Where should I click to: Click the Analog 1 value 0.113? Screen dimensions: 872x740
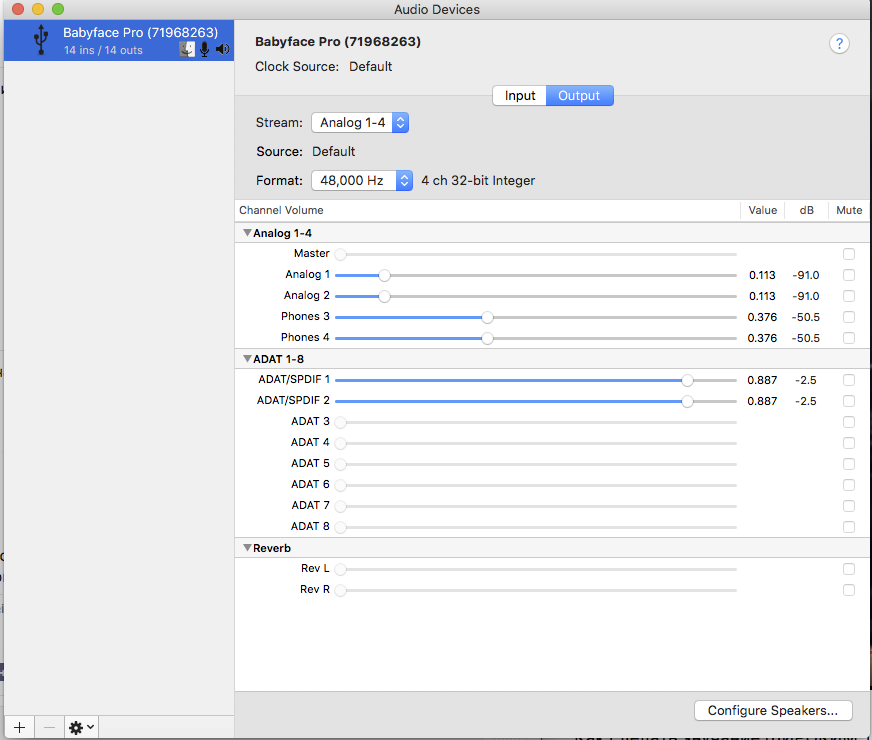point(762,275)
